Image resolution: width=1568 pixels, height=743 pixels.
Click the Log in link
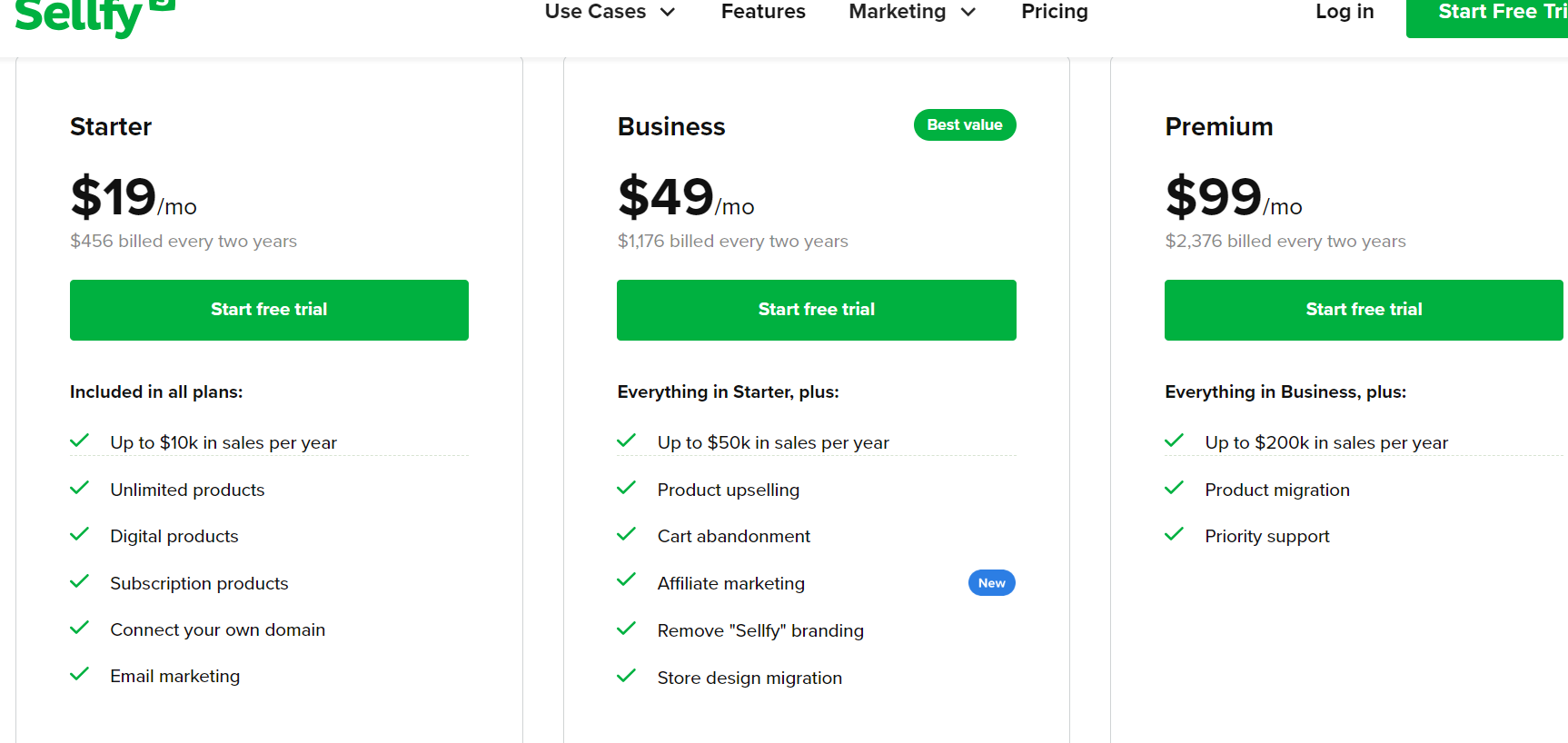[x=1345, y=12]
